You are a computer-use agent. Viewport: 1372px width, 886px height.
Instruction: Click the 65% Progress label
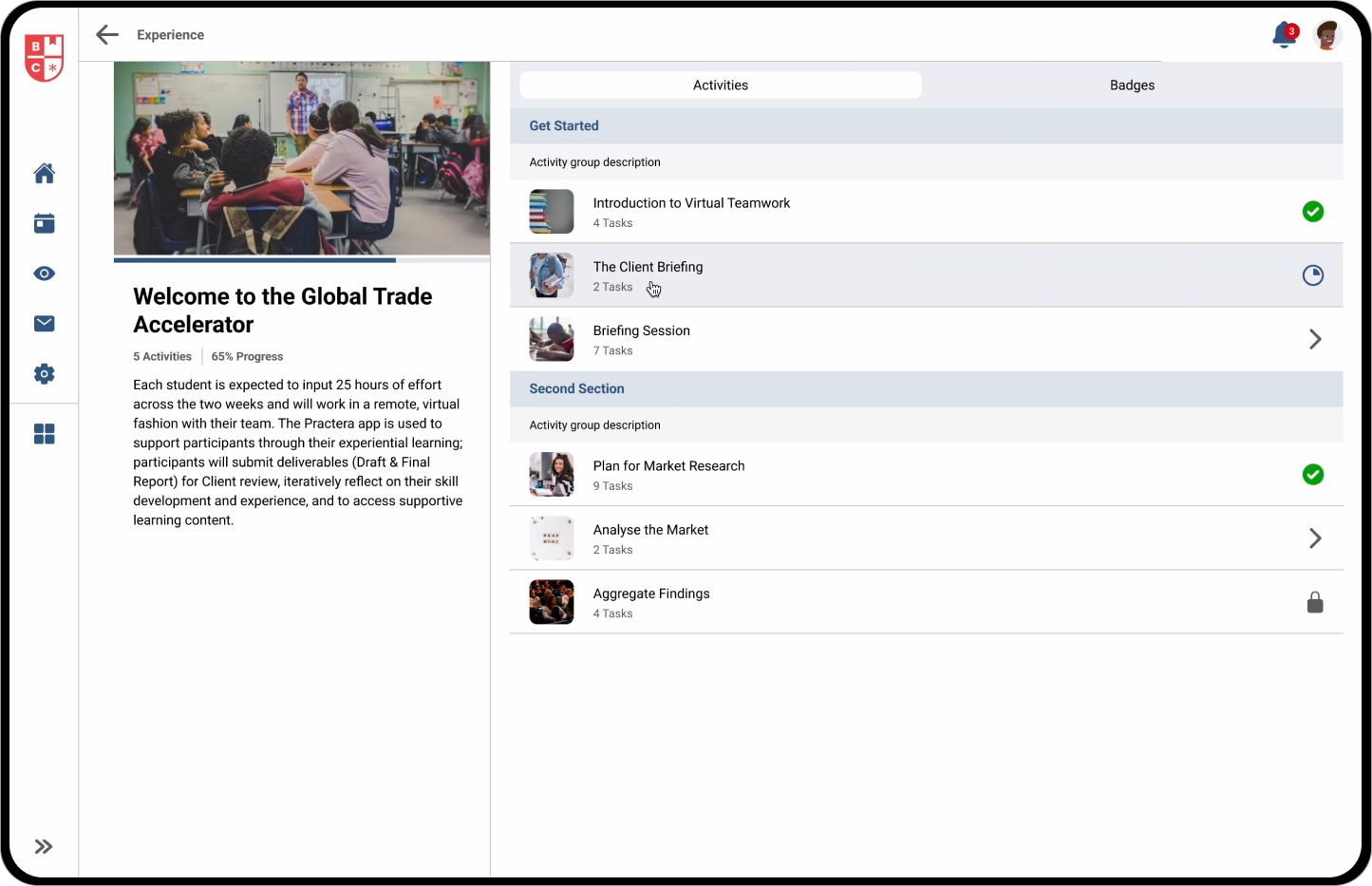click(247, 357)
